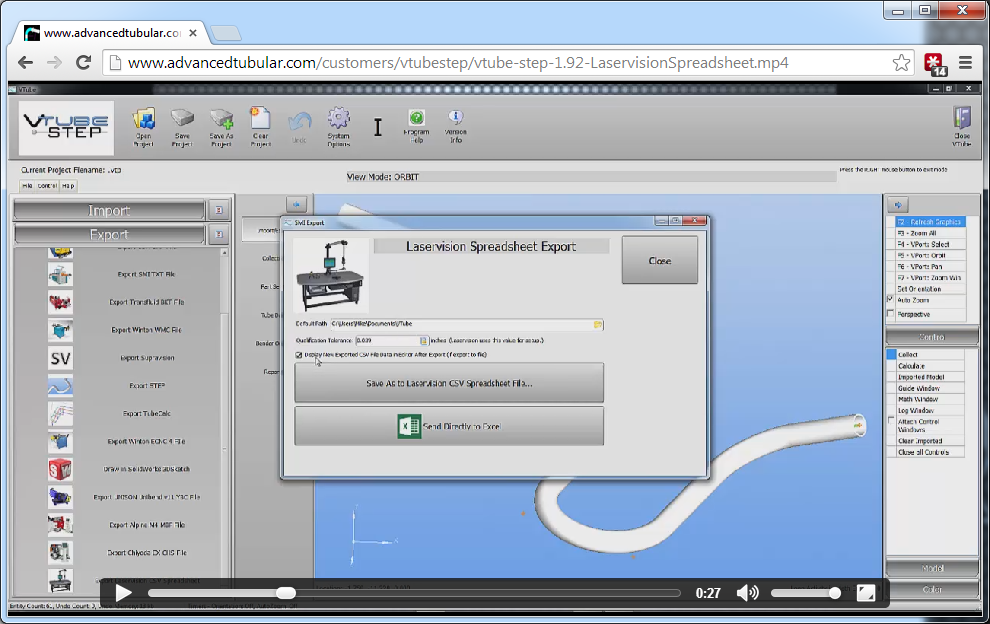This screenshot has width=990, height=624.
Task: Click Save As to Laservision CSV button
Action: pyautogui.click(x=449, y=383)
